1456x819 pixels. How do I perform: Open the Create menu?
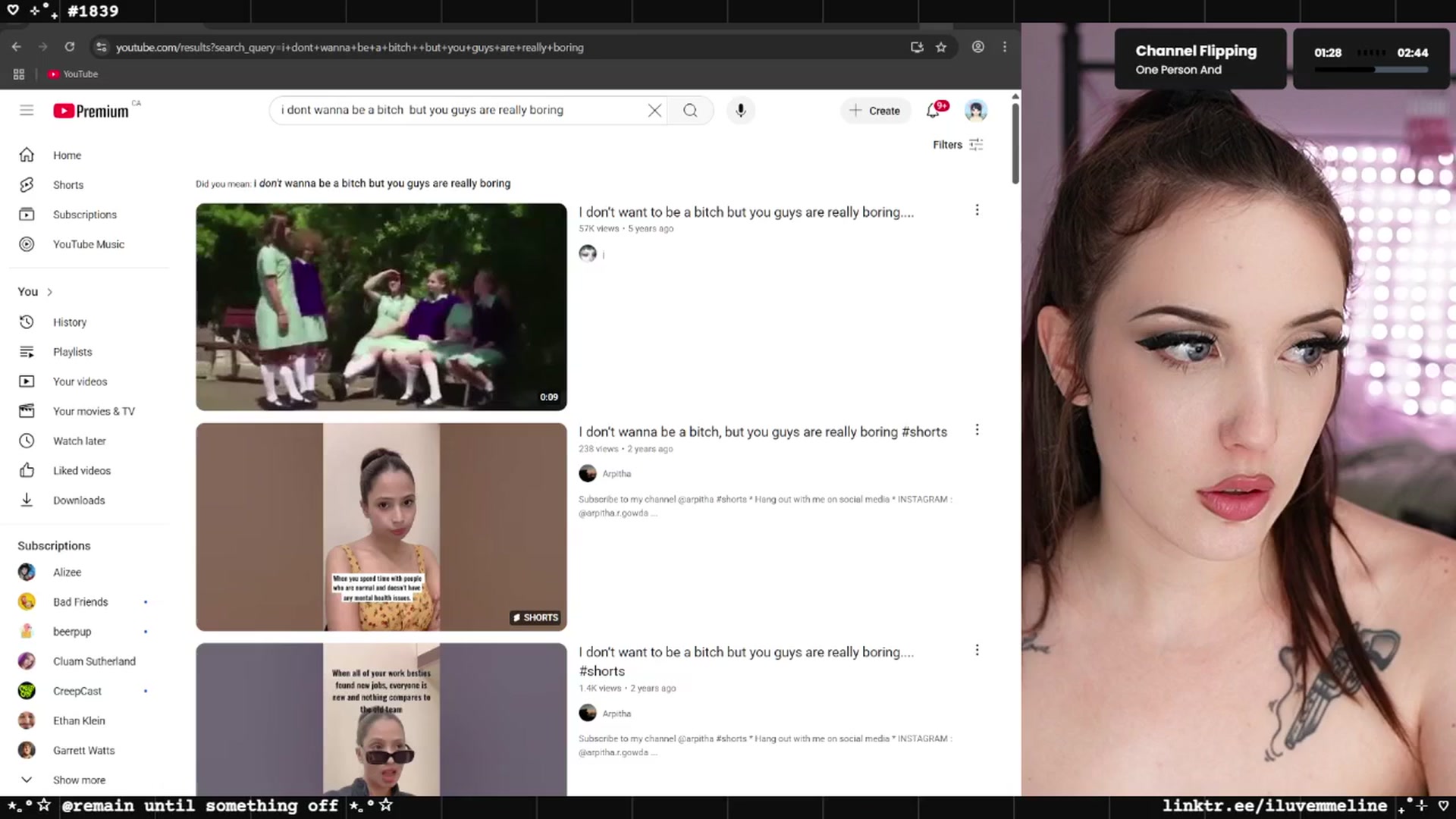(x=875, y=111)
